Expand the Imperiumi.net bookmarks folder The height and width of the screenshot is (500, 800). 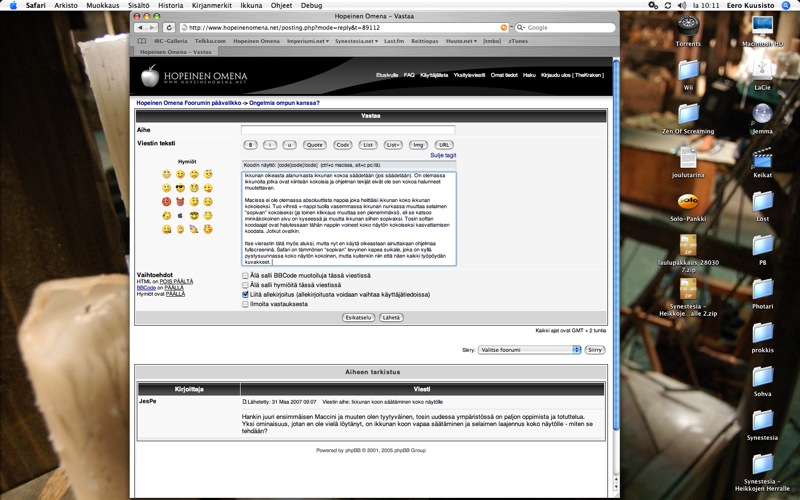coord(308,41)
